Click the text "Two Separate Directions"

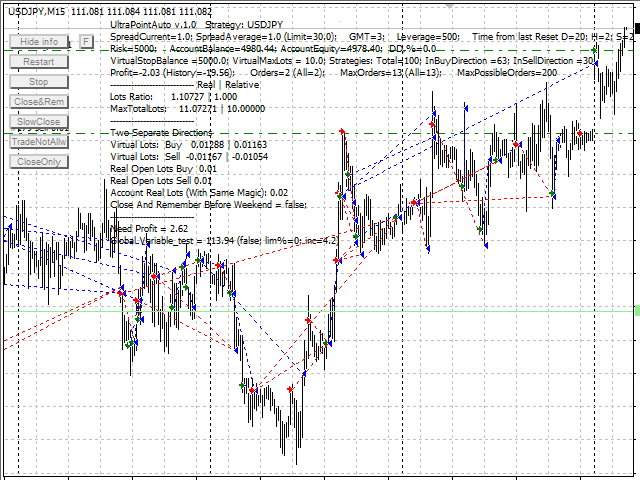[161, 133]
